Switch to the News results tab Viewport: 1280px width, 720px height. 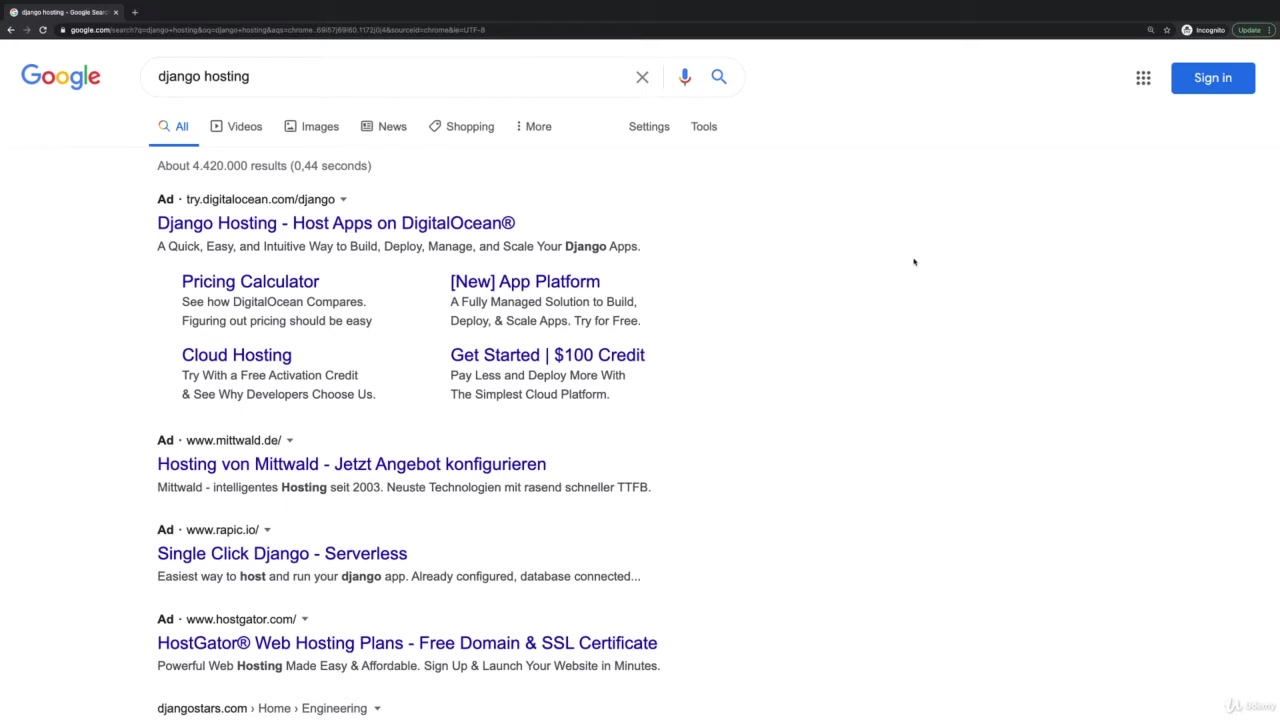coord(383,127)
